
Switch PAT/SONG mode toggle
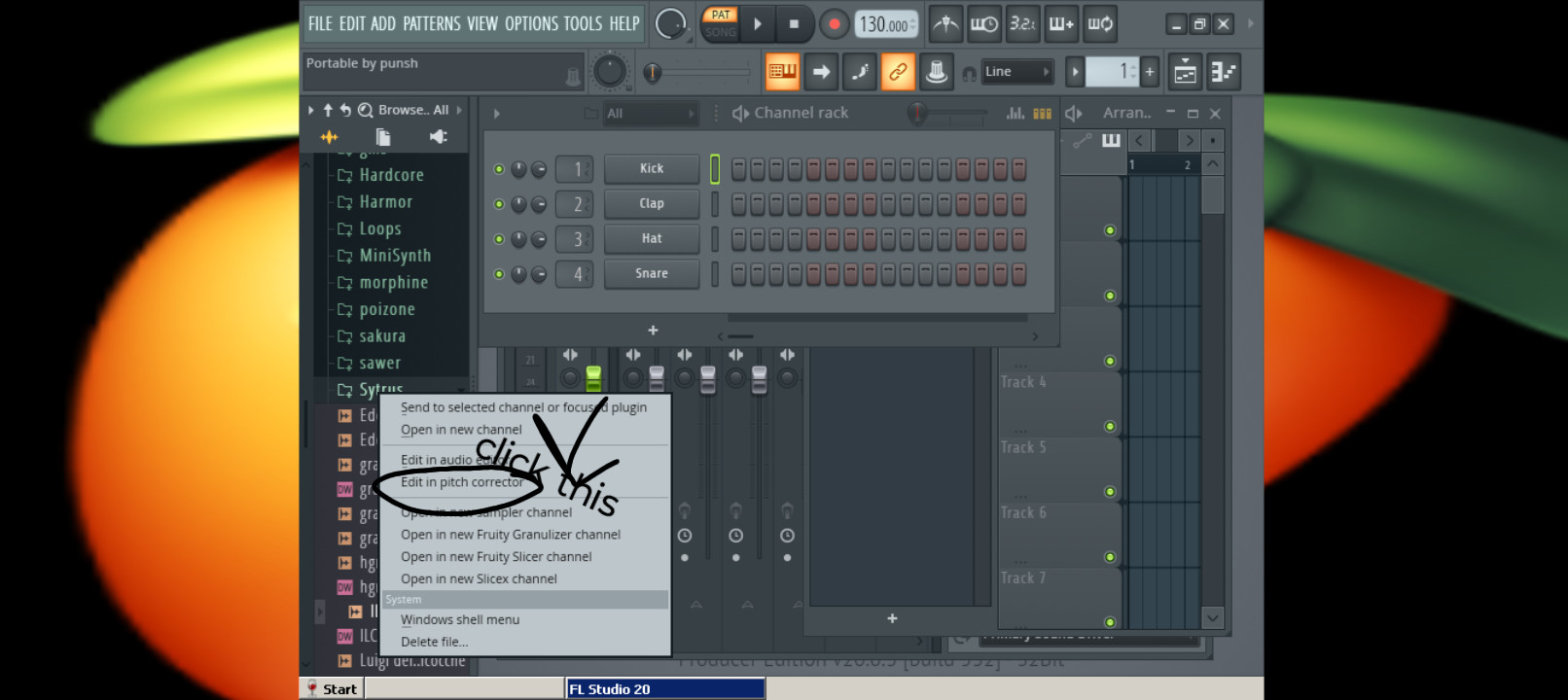[x=721, y=23]
